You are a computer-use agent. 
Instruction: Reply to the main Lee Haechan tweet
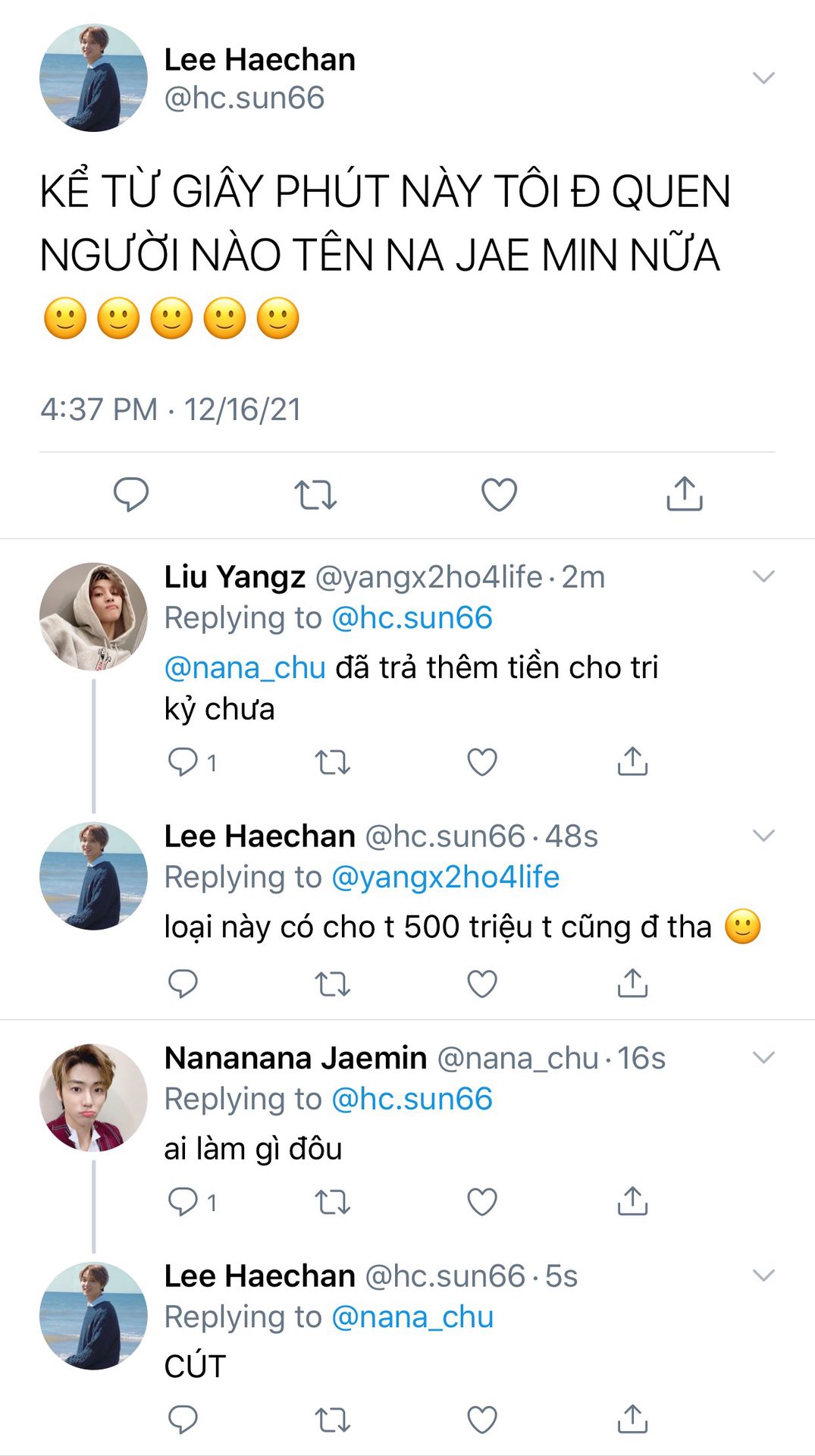coord(130,494)
